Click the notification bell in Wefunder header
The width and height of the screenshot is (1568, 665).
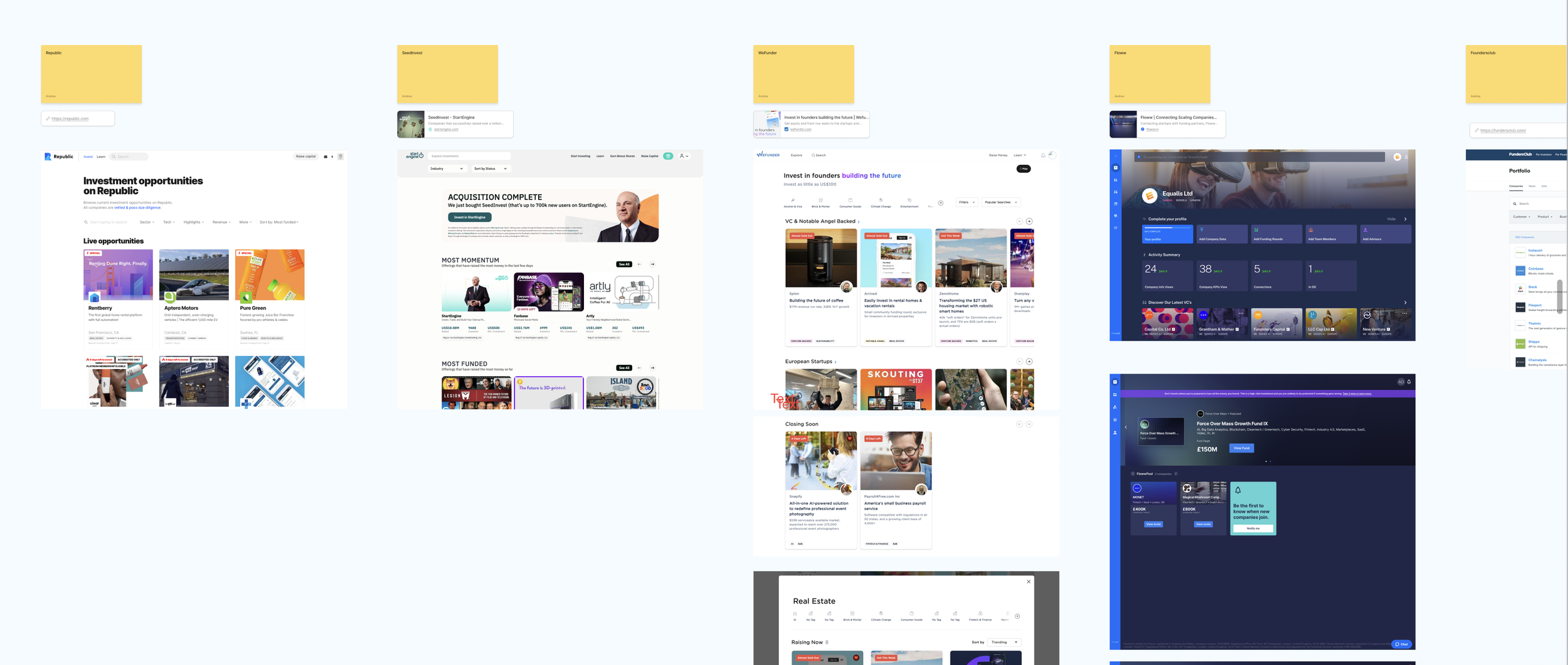pyautogui.click(x=1043, y=155)
